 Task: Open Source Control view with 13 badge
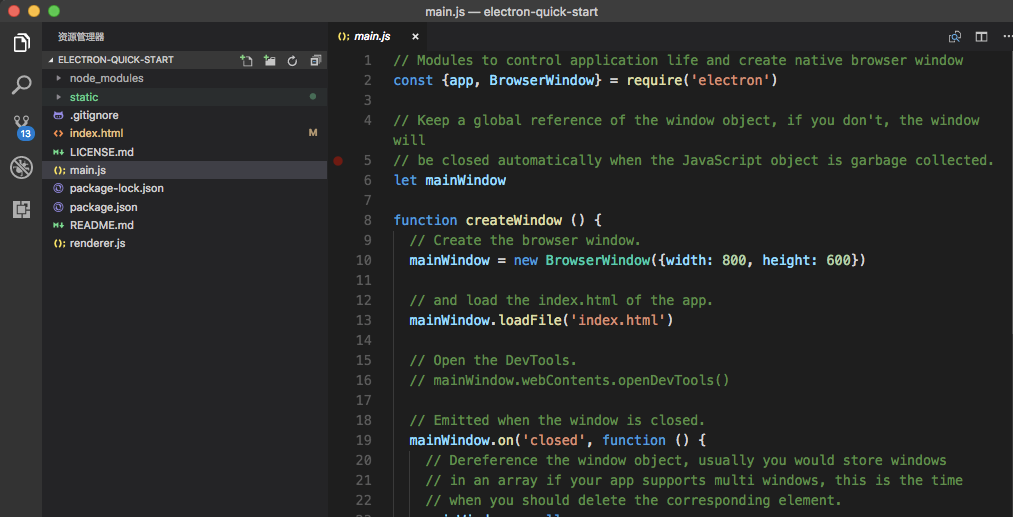point(22,127)
